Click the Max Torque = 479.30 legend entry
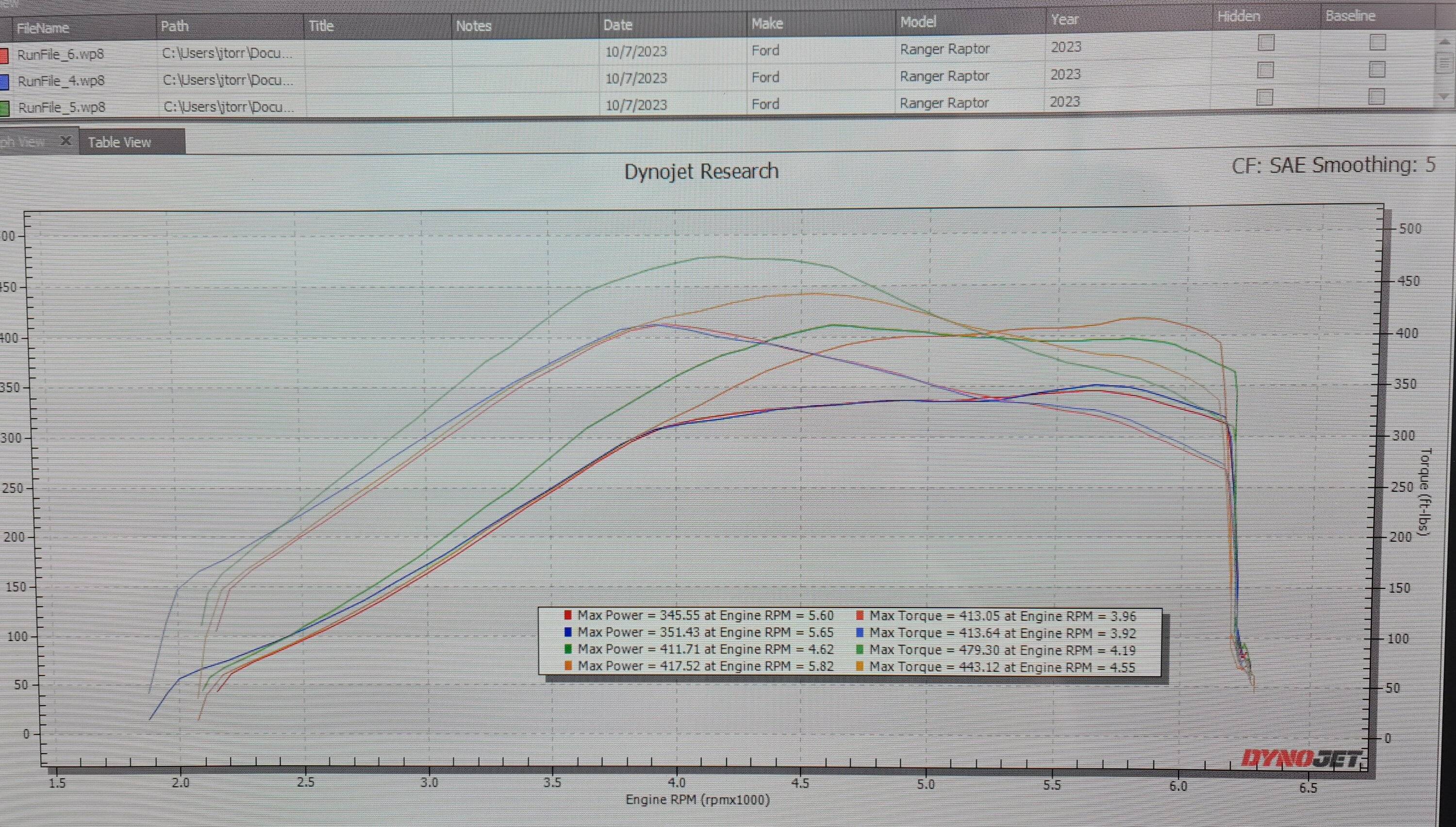 [996, 650]
